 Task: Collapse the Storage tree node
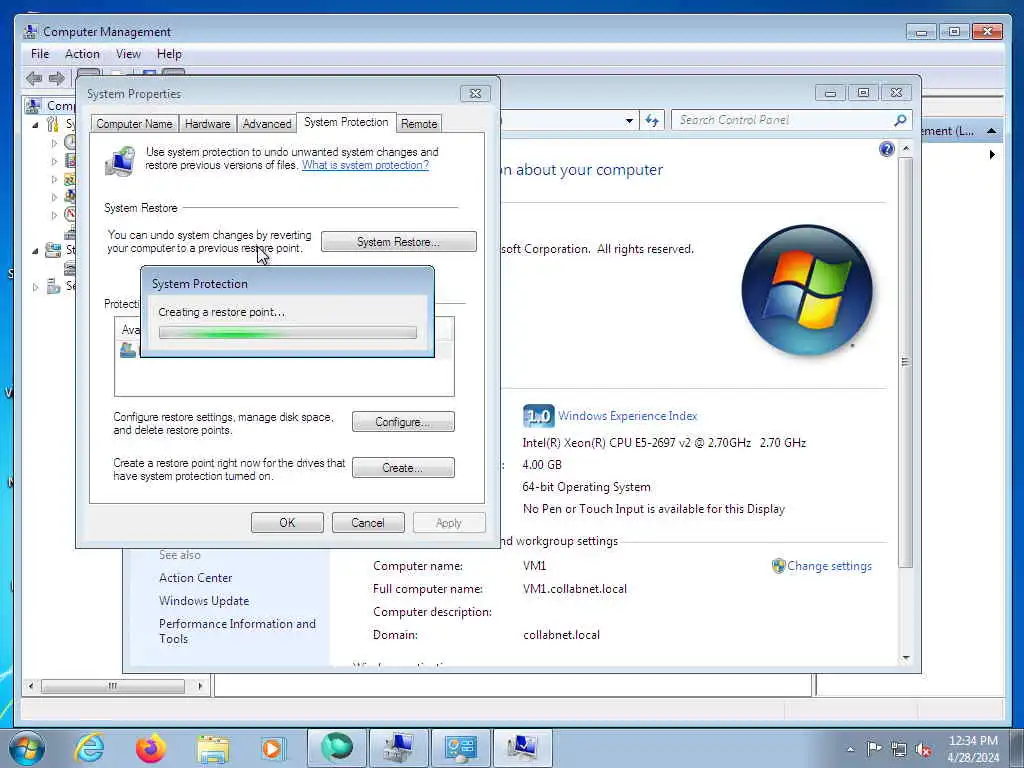[x=35, y=250]
